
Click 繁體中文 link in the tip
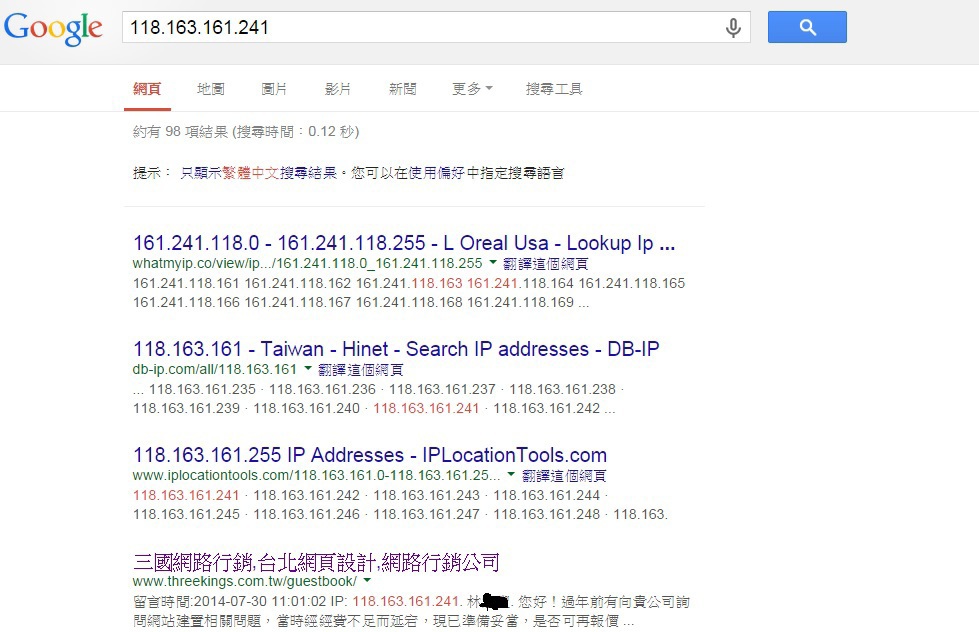250,173
